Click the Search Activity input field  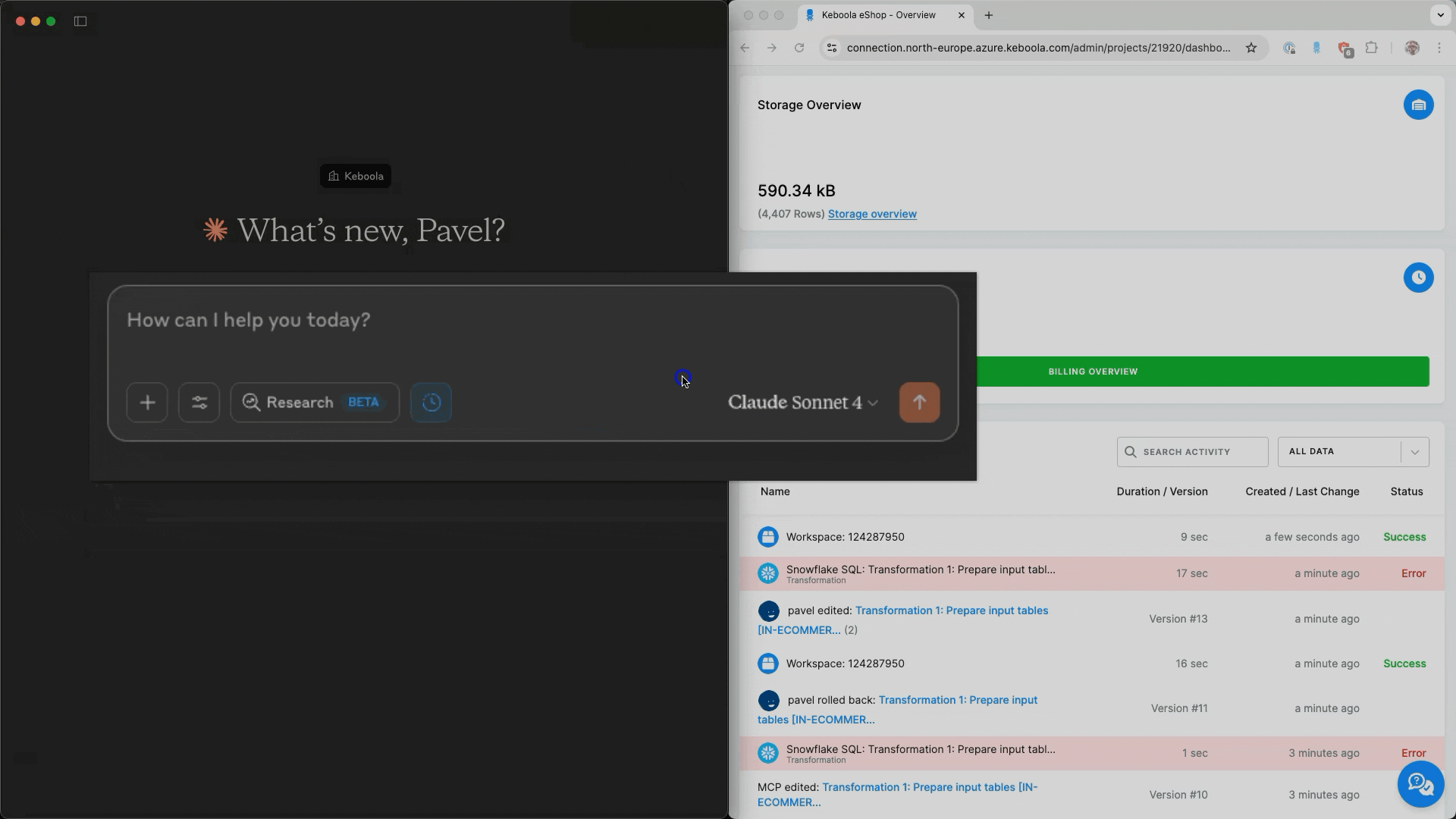[1192, 451]
